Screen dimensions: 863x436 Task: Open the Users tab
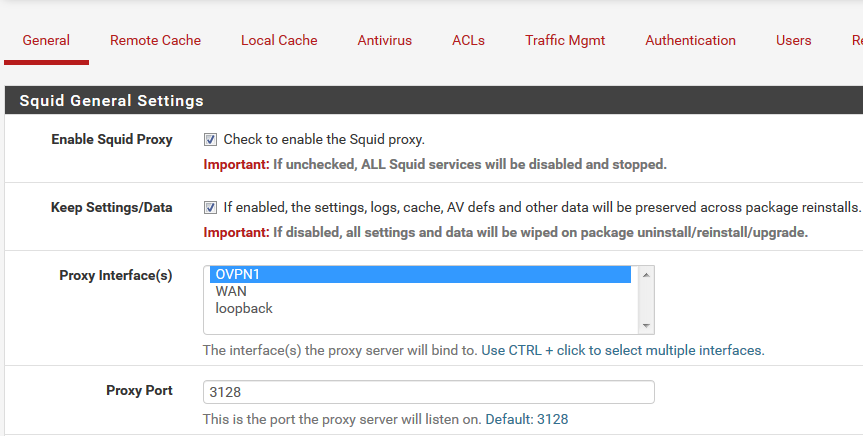[x=794, y=41]
